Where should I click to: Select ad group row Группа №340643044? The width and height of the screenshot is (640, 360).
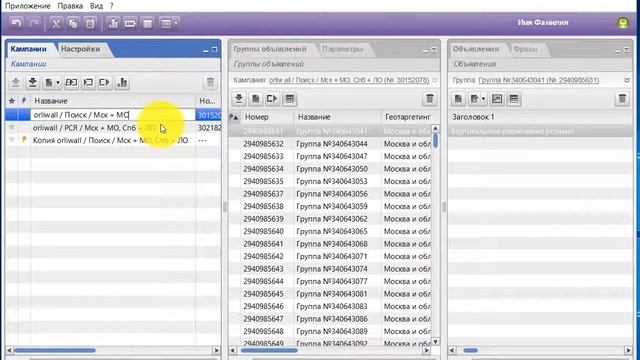(330, 144)
